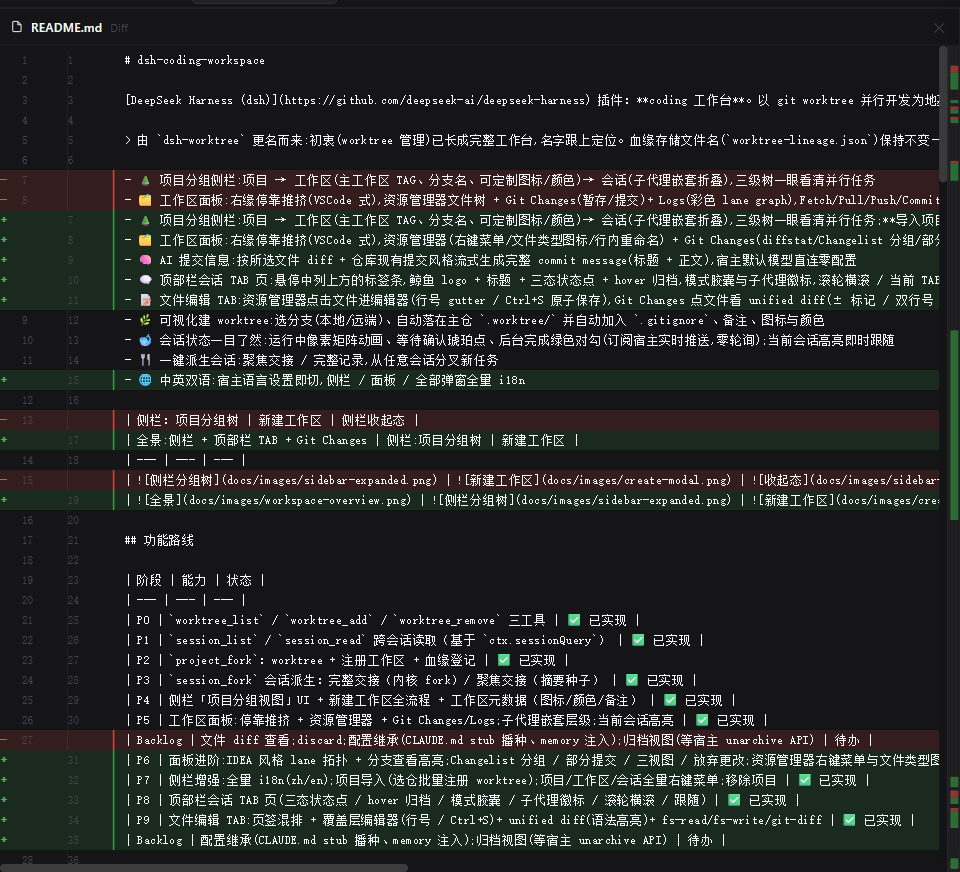Image resolution: width=960 pixels, height=872 pixels.
Task: Click the heading line '# dsh-coding-workspace'
Action: [195, 60]
